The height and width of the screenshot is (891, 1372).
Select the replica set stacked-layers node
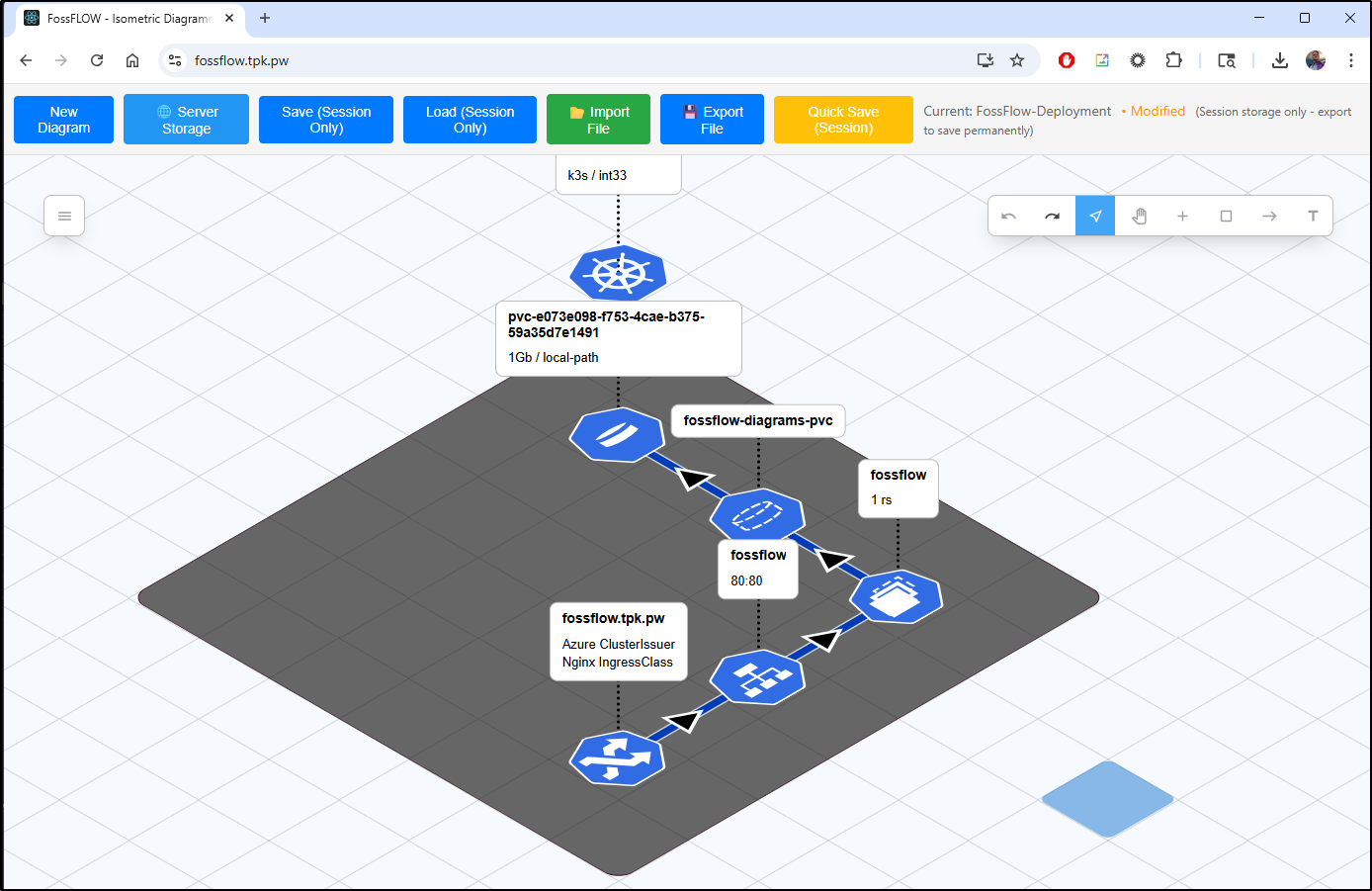coord(897,596)
